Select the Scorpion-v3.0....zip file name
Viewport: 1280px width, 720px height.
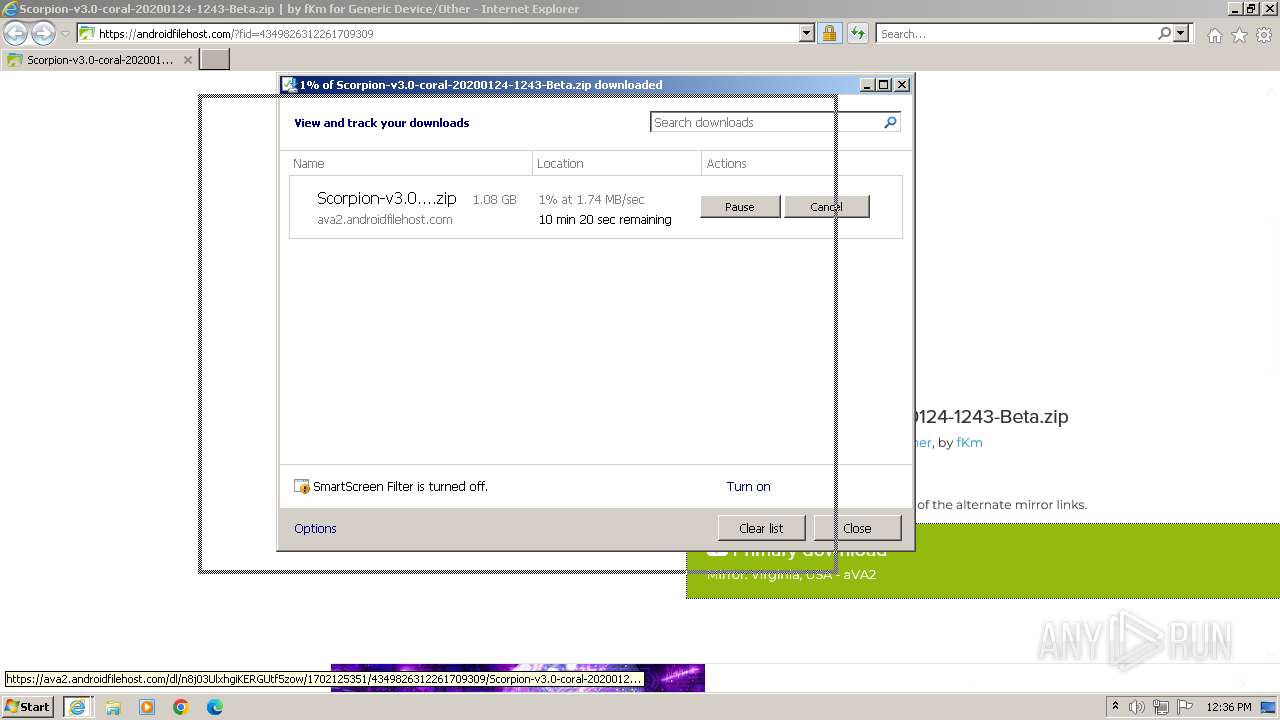386,198
